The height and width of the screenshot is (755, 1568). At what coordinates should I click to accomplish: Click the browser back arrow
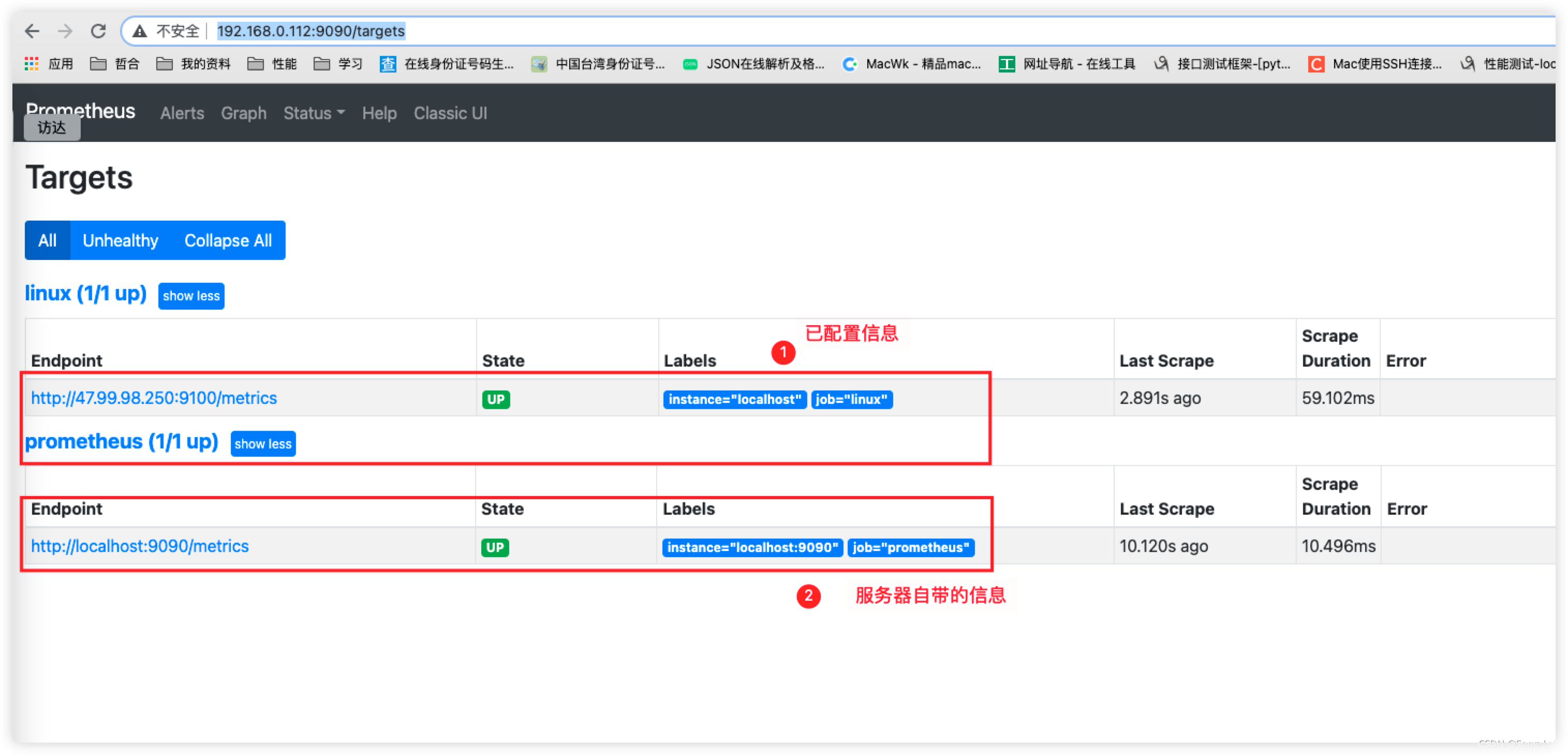pos(32,31)
